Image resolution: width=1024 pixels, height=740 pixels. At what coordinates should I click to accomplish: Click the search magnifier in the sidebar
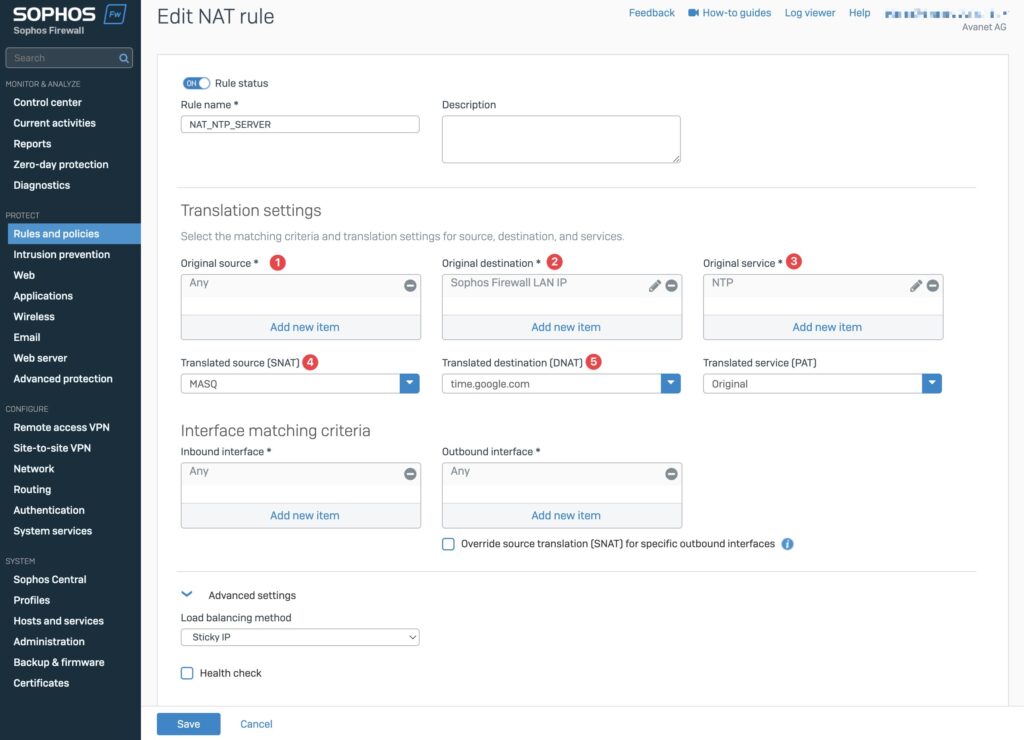pyautogui.click(x=122, y=57)
